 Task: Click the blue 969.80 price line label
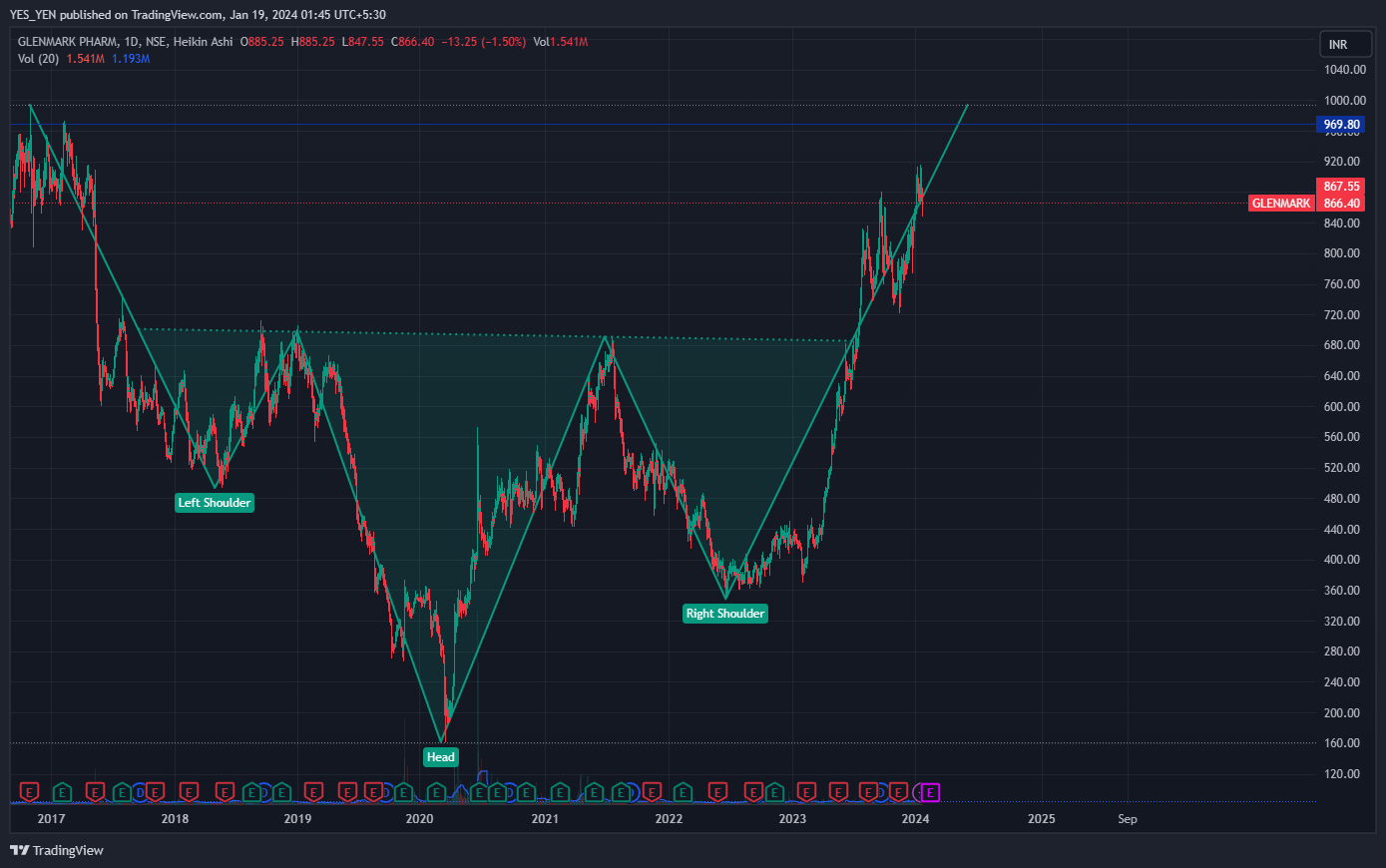(x=1342, y=125)
